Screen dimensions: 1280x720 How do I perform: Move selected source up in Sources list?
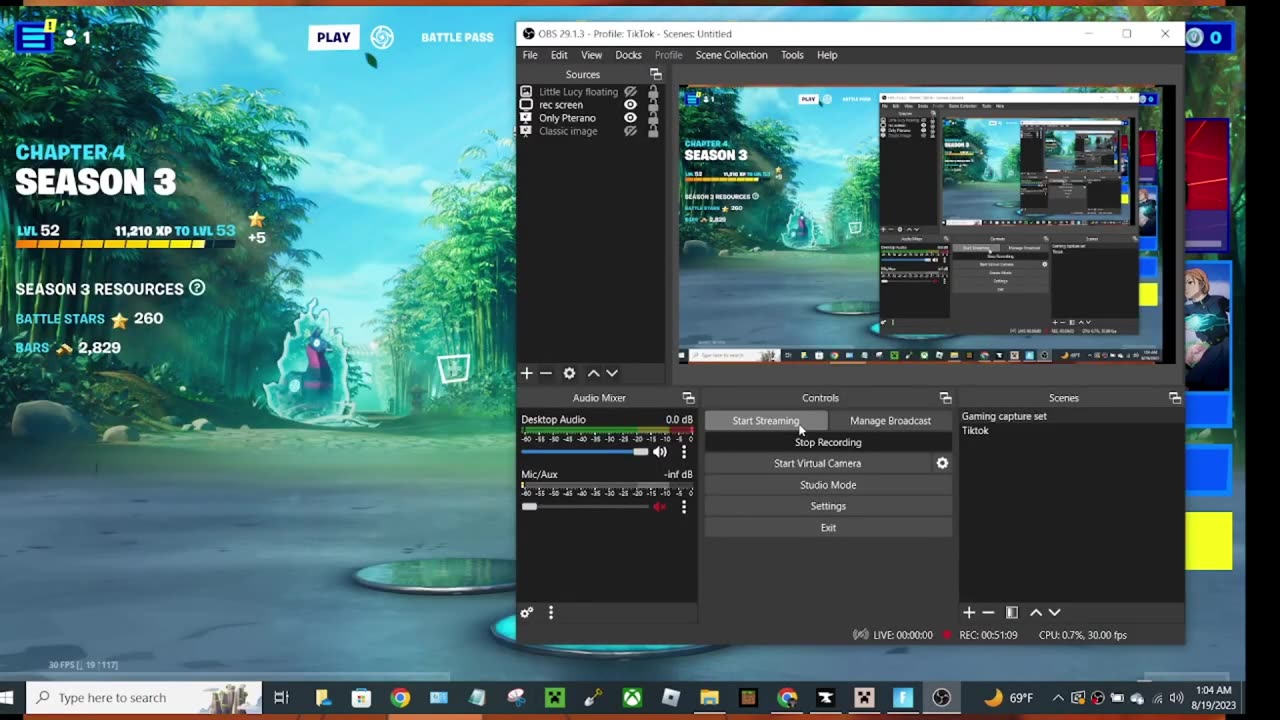pos(593,373)
